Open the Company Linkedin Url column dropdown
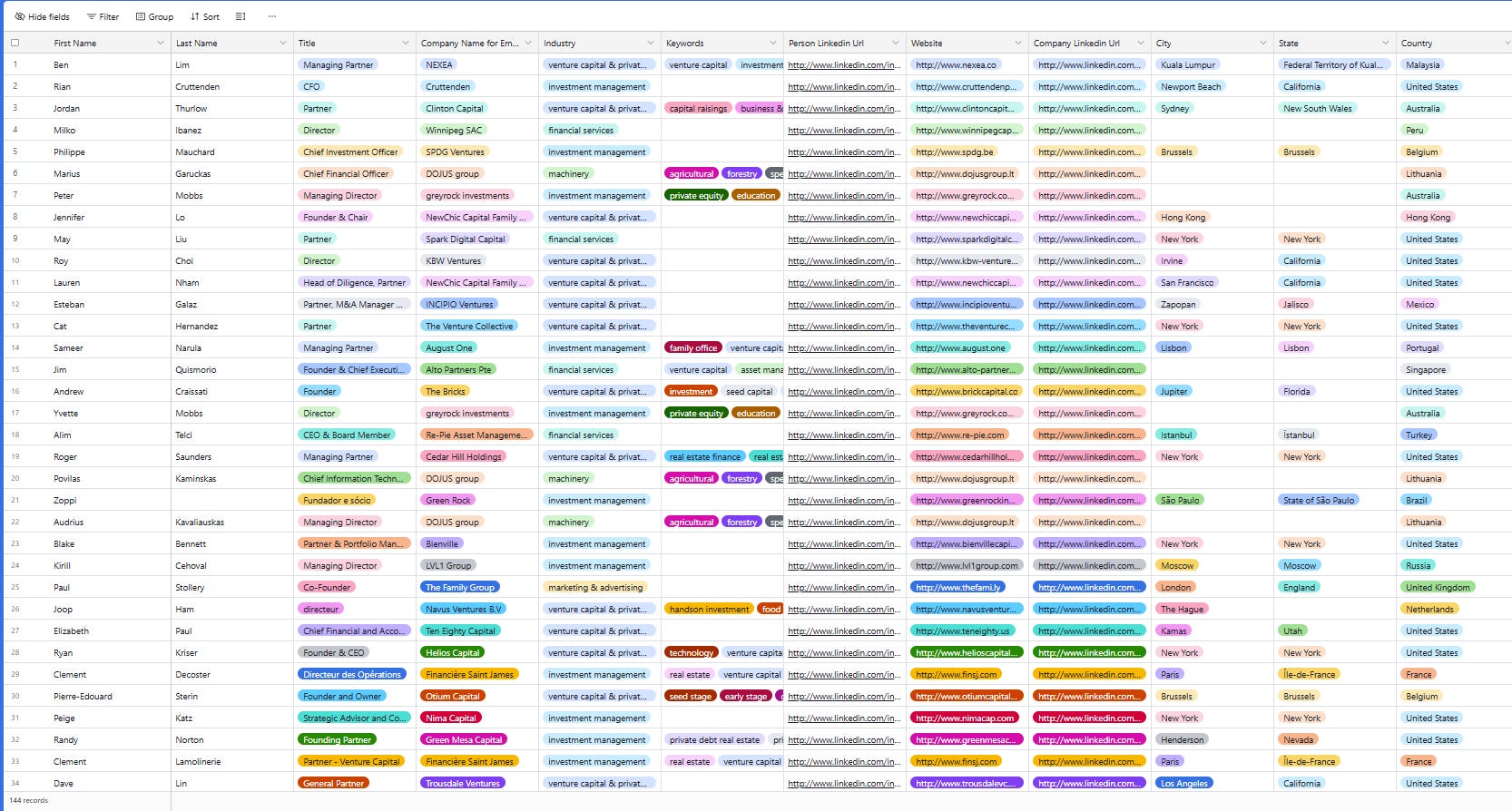Screen dimensions: 1512x811 1141,43
